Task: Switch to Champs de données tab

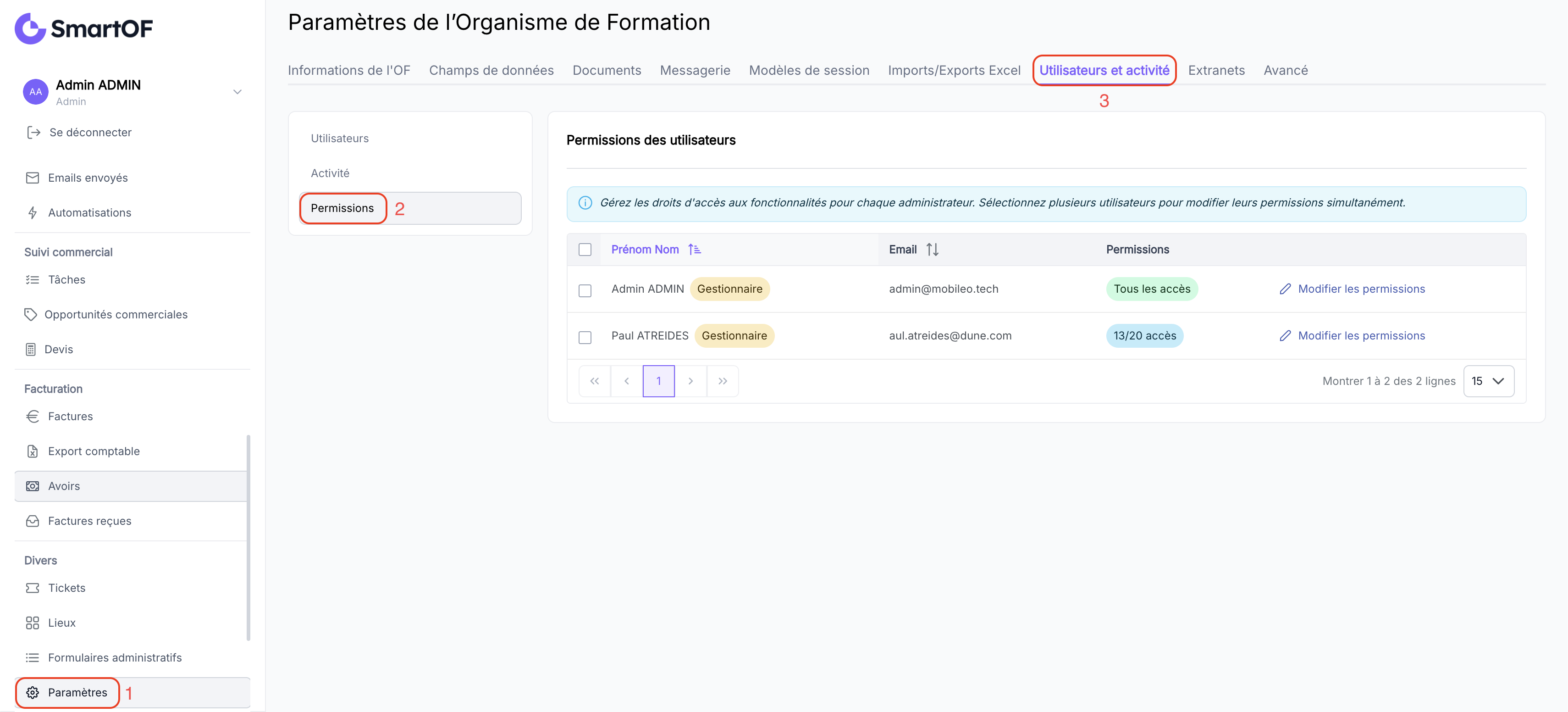Action: pos(491,70)
